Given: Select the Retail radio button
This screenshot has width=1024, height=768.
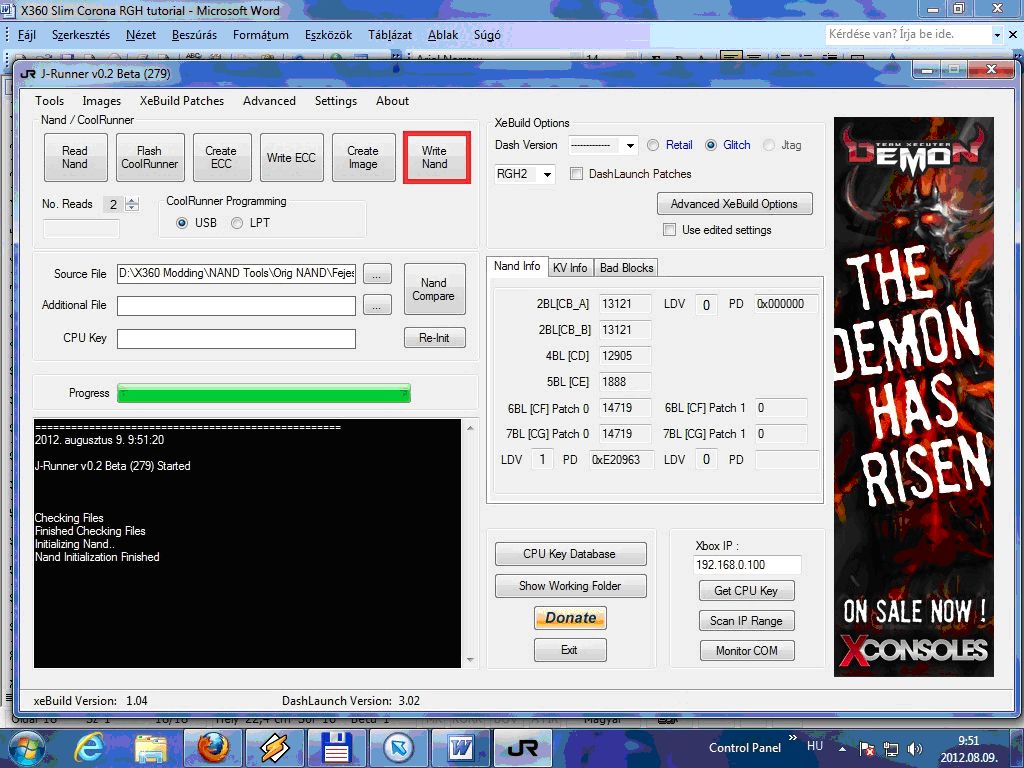Looking at the screenshot, I should pyautogui.click(x=653, y=145).
